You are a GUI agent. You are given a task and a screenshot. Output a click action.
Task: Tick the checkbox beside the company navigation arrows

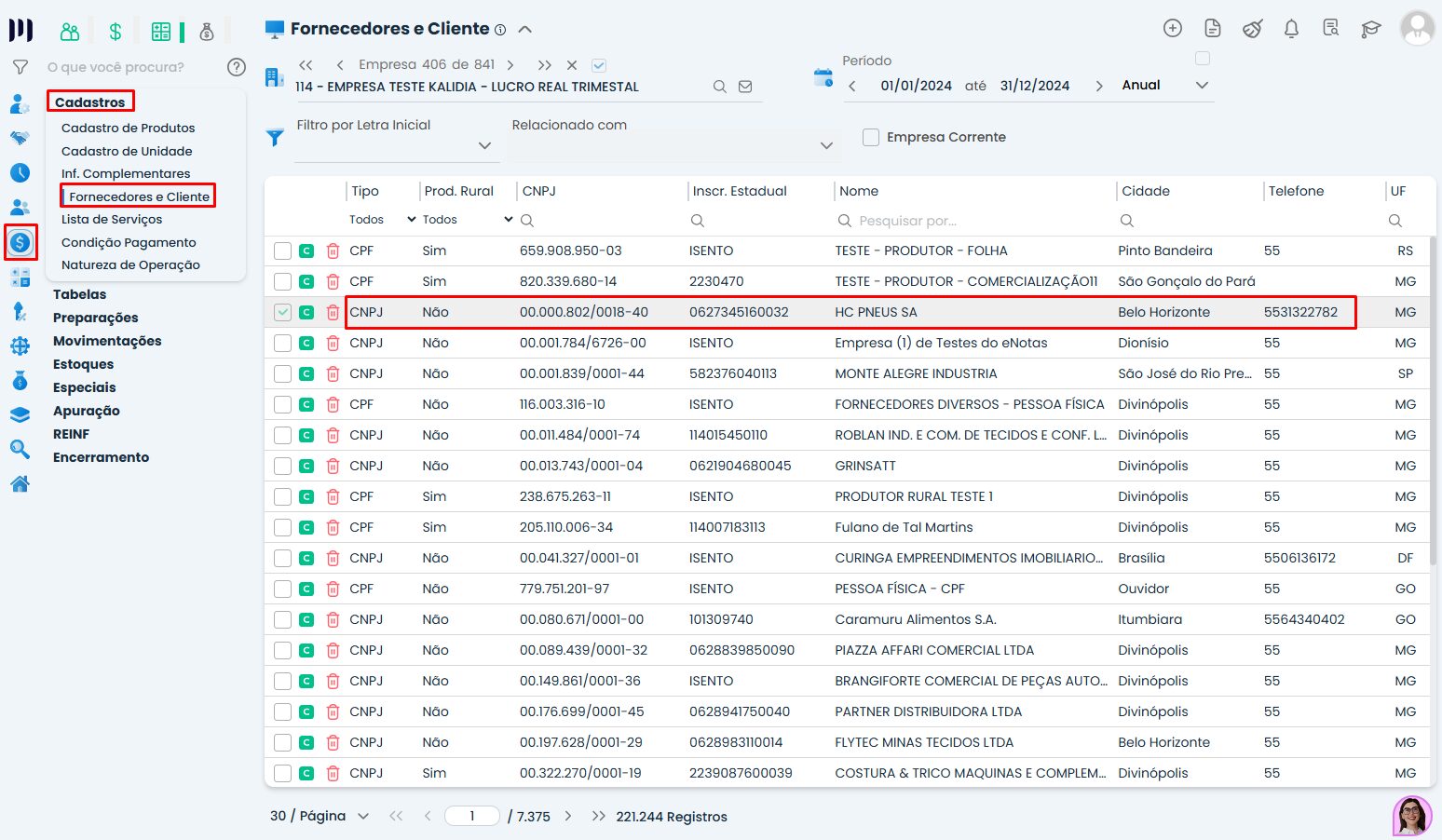pyautogui.click(x=599, y=64)
